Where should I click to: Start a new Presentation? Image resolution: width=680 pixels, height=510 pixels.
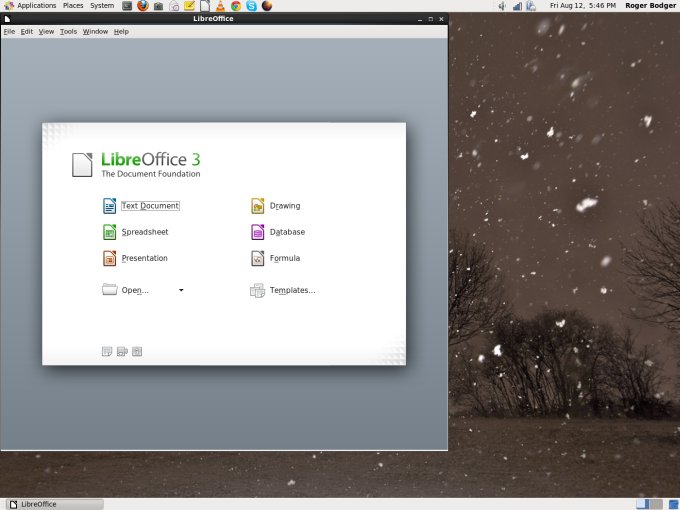[x=135, y=258]
